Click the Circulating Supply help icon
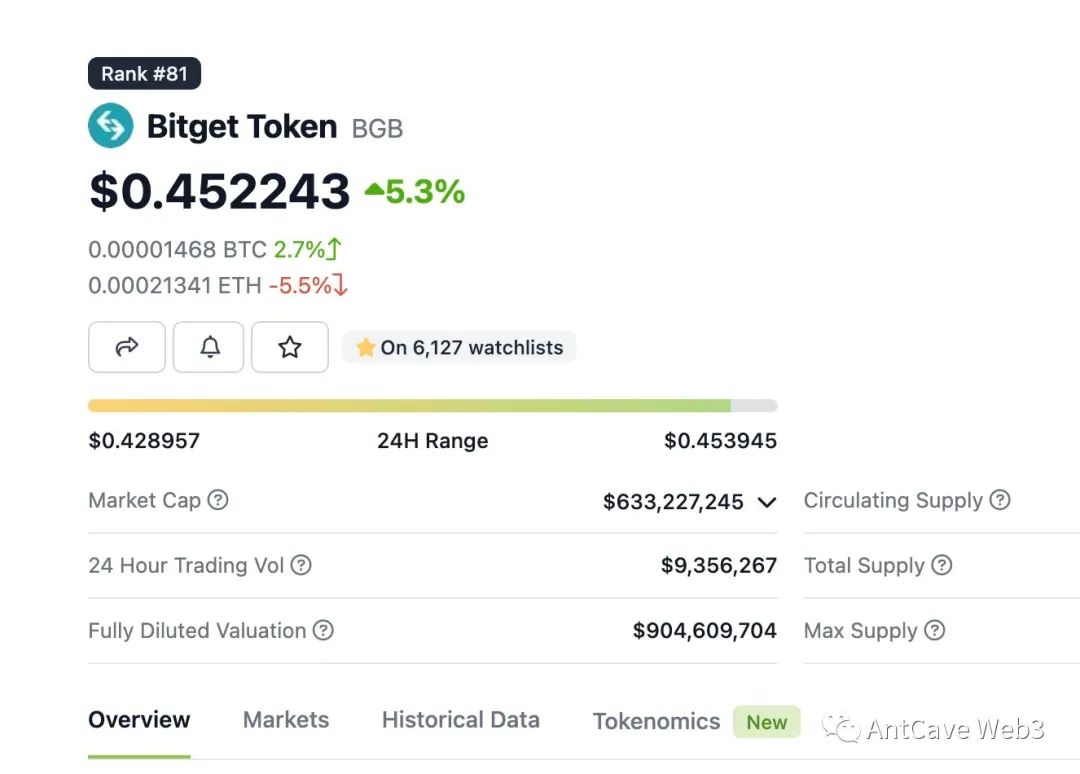This screenshot has height=774, width=1080. [x=1000, y=500]
